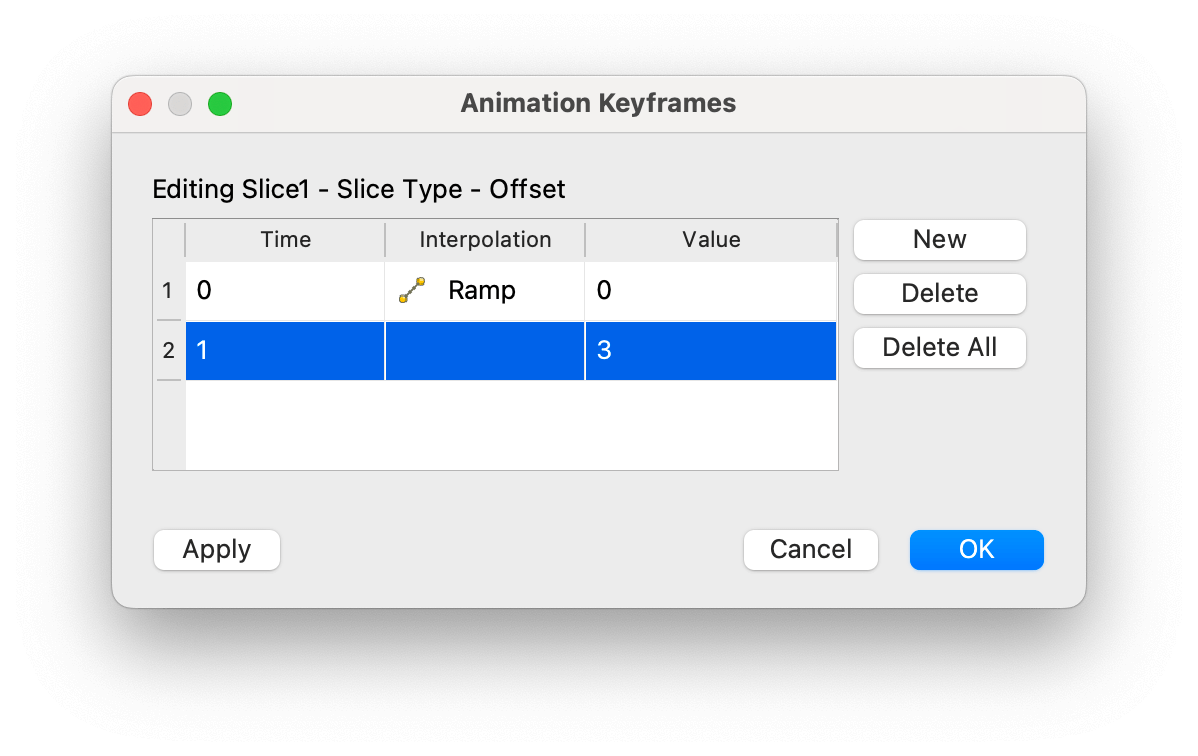The height and width of the screenshot is (756, 1198).
Task: Edit the Value cell containing 0
Action: [x=710, y=290]
